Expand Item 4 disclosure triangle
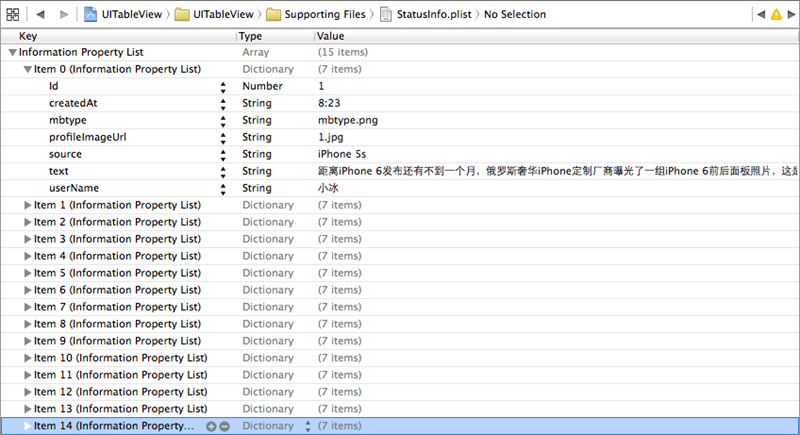The height and width of the screenshot is (435, 800). [x=28, y=256]
